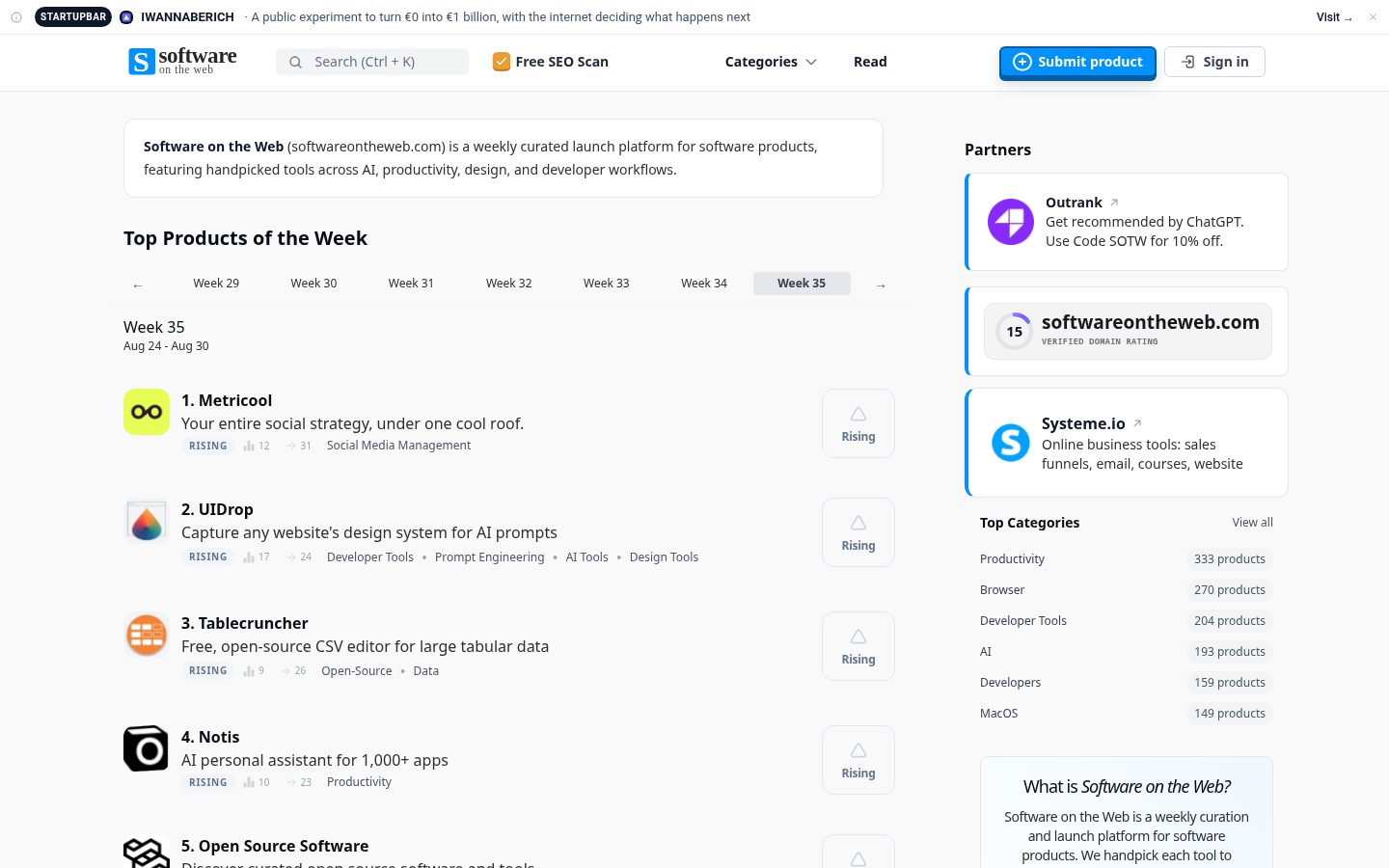Click the domain rating 15 circle
Viewport: 1389px width, 868px height.
coord(1014,331)
